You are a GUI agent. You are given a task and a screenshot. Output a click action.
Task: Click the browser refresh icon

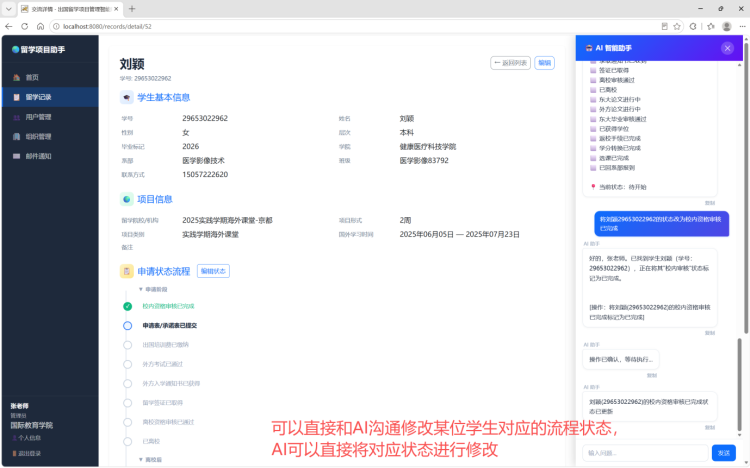click(x=24, y=26)
